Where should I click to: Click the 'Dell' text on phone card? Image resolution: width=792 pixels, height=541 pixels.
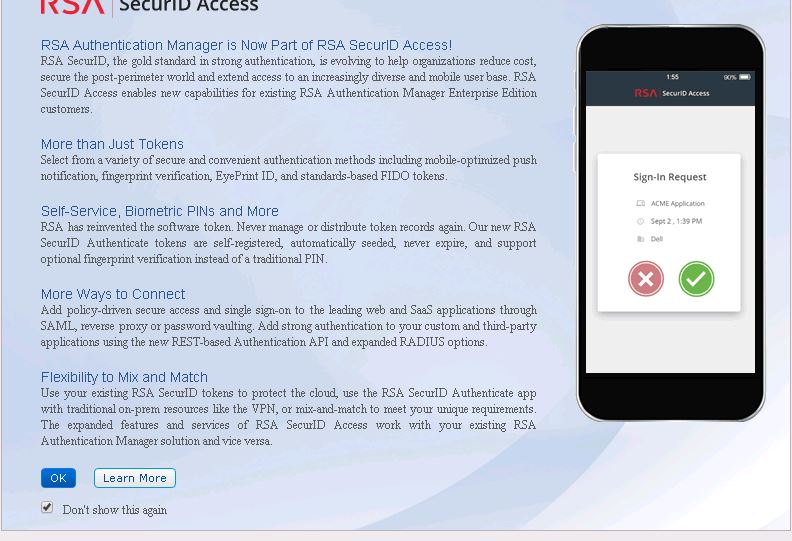[x=657, y=239]
